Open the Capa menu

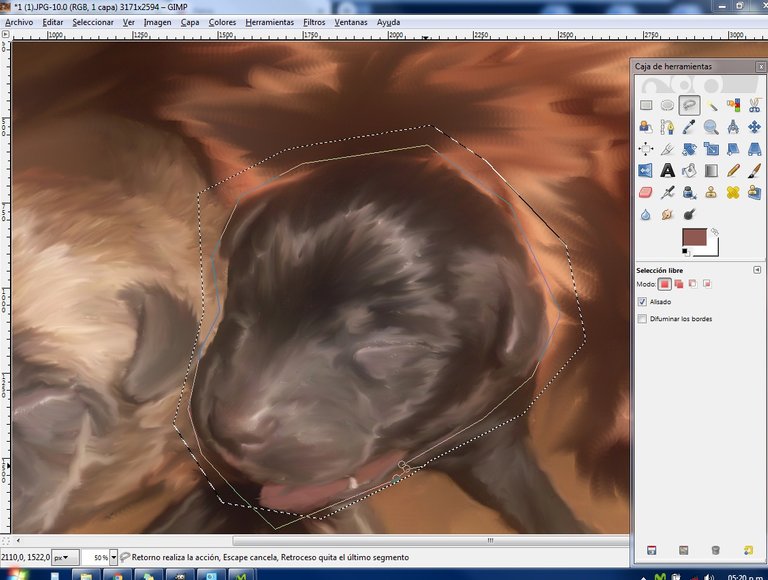pos(190,22)
